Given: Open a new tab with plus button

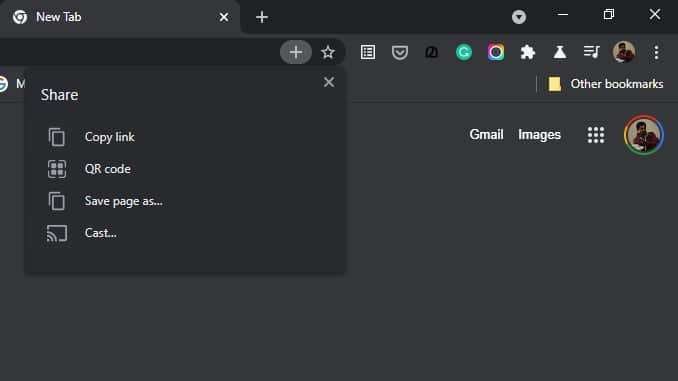Looking at the screenshot, I should (262, 17).
